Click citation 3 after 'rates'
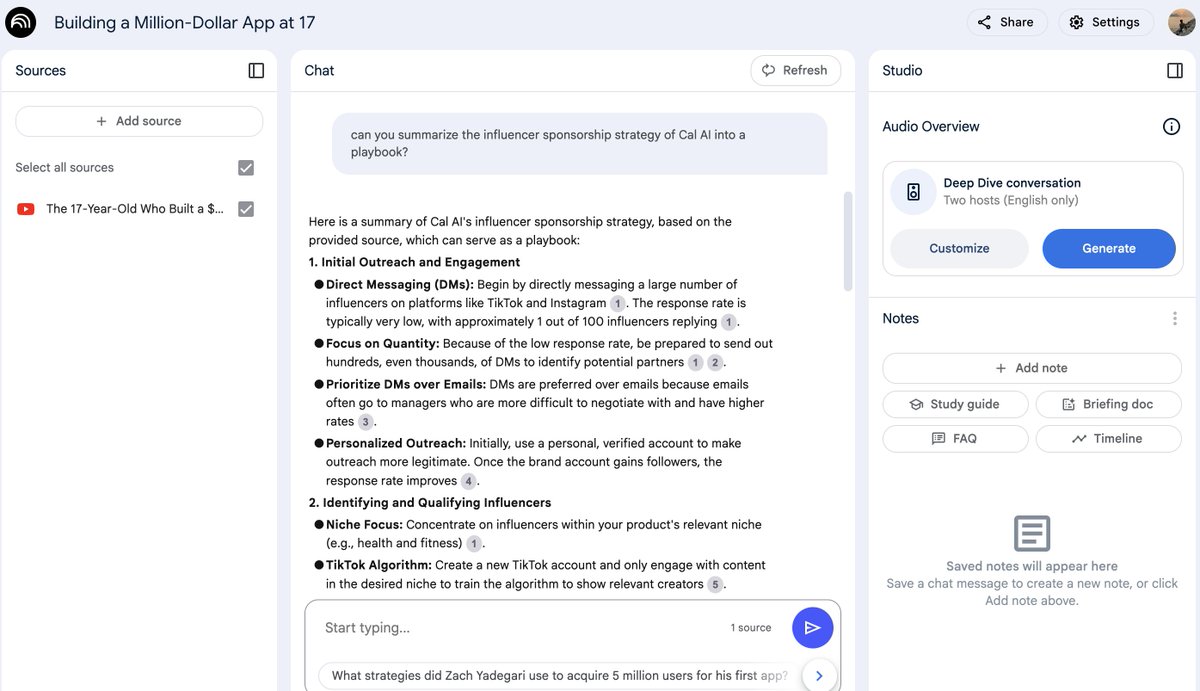1200x691 pixels. click(x=366, y=422)
